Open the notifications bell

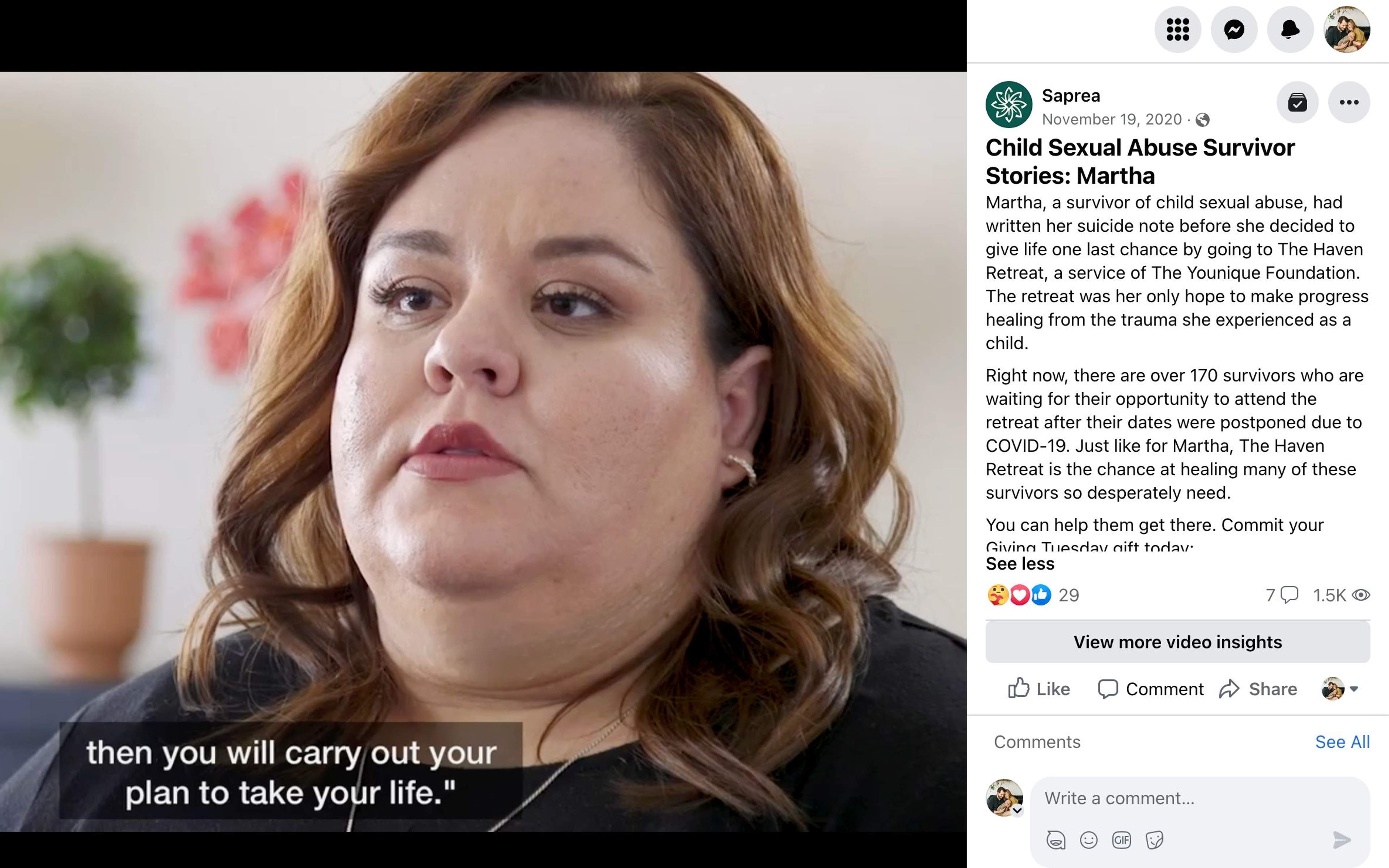(x=1290, y=29)
